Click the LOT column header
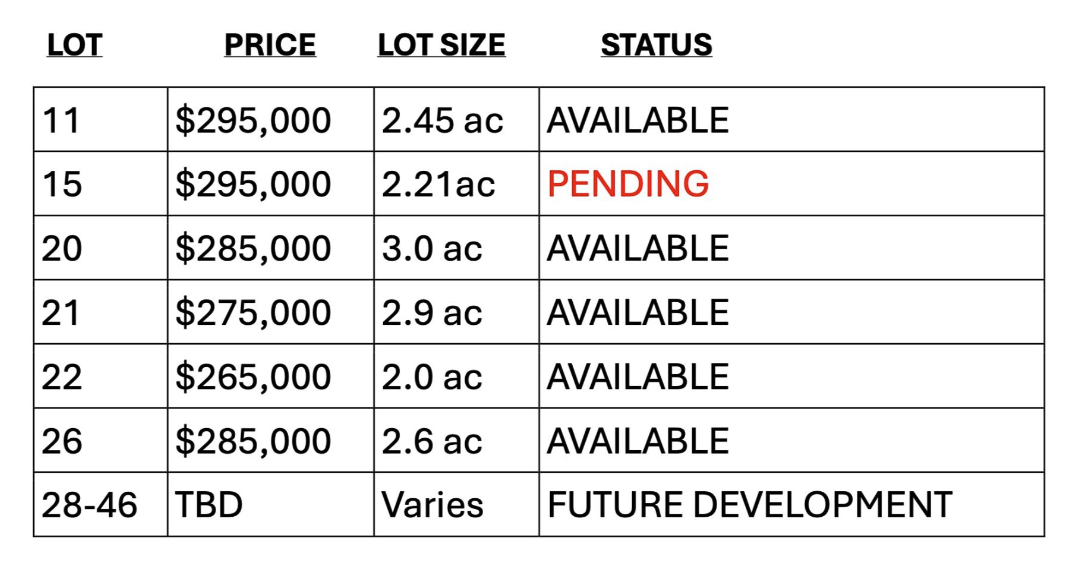The image size is (1065, 568). pyautogui.click(x=75, y=46)
